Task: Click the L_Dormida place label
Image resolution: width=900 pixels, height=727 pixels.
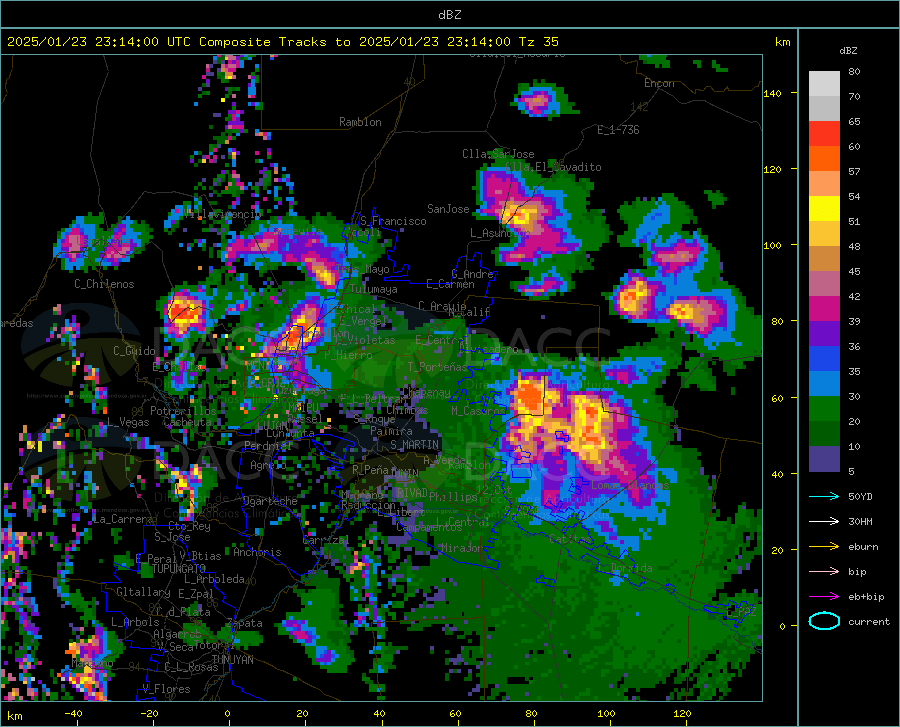Action: [x=625, y=568]
